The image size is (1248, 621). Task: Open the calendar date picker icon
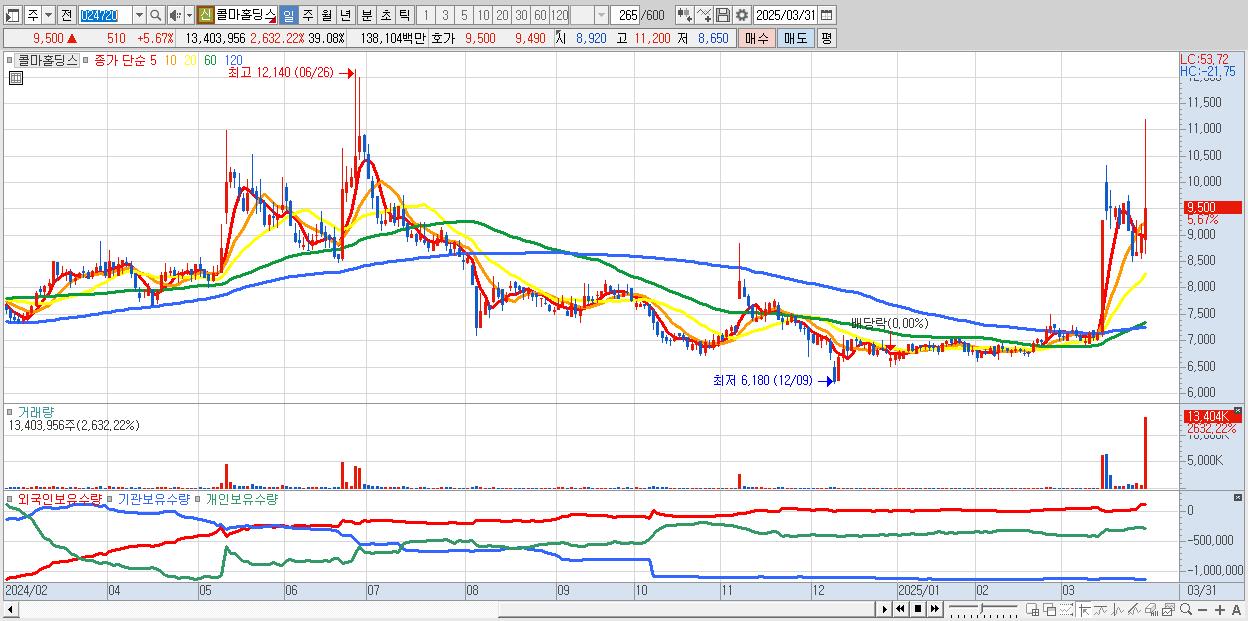[826, 15]
